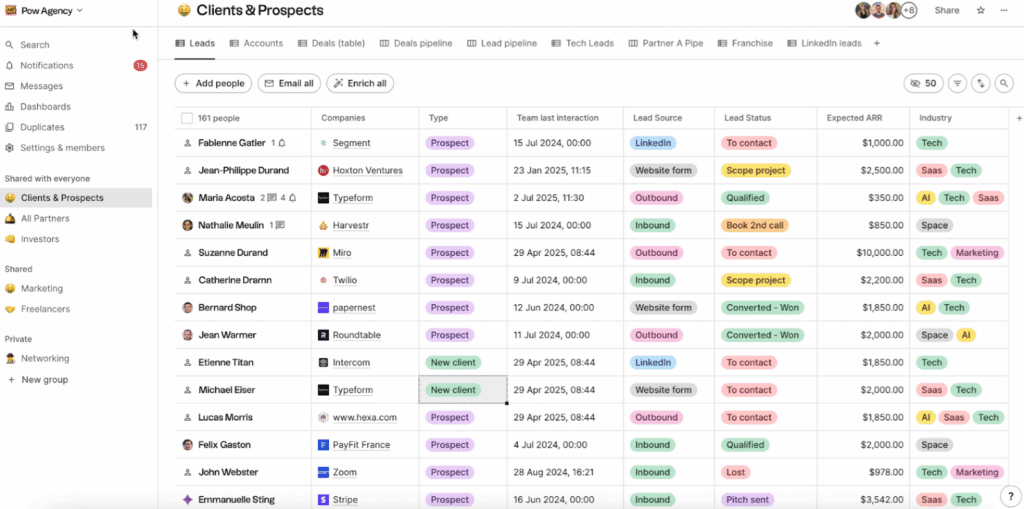Open Bernard Shop's person record
This screenshot has width=1024, height=509.
click(227, 308)
